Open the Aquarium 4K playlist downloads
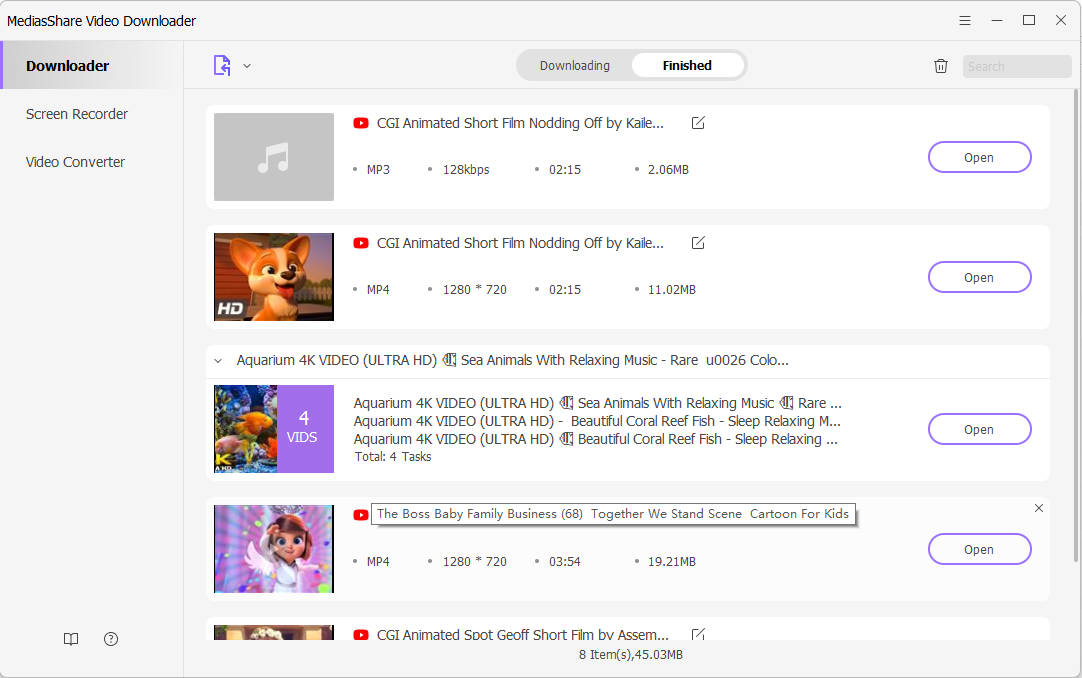Viewport: 1082px width, 678px height. tap(978, 429)
